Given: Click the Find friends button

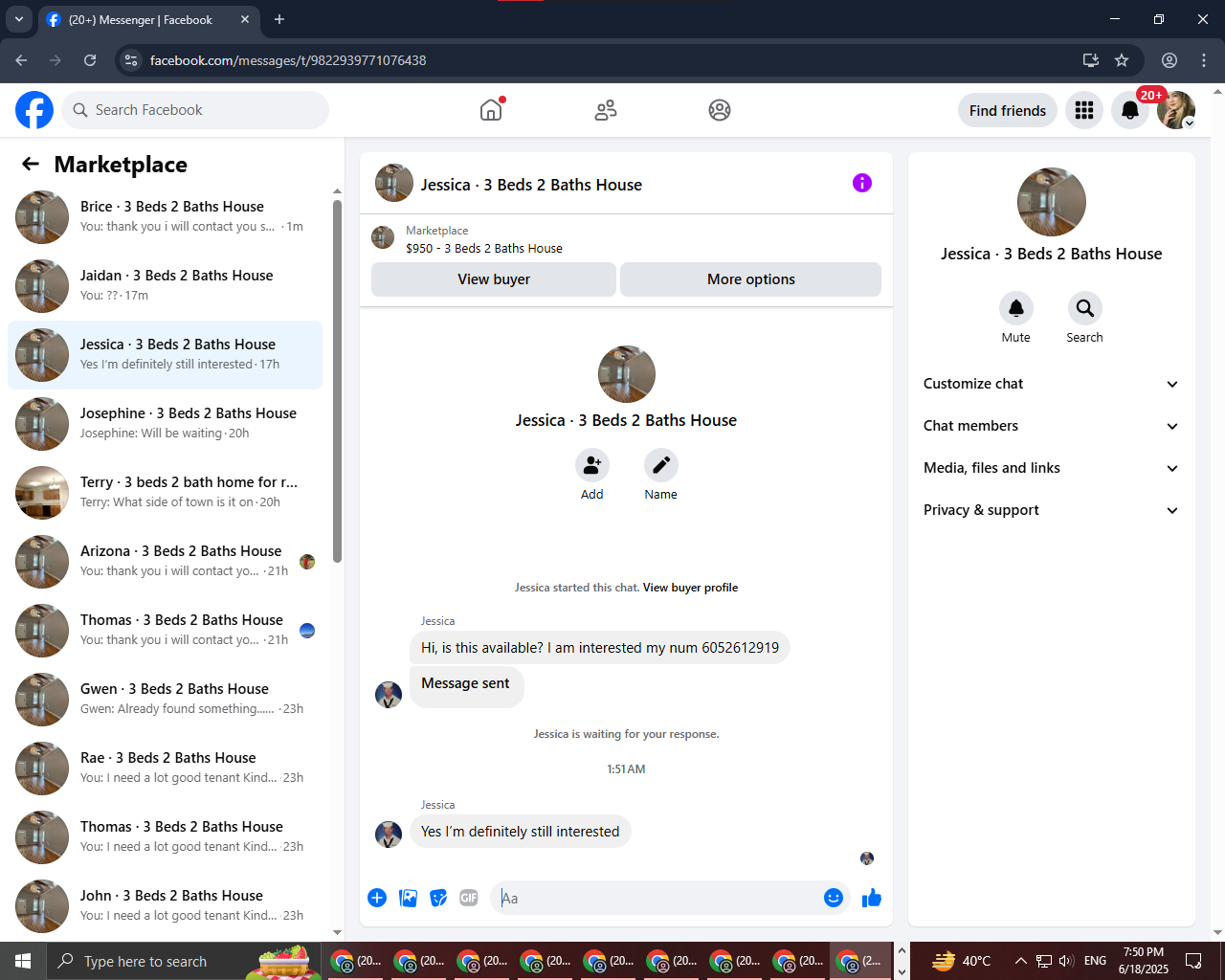Looking at the screenshot, I should click(1008, 110).
